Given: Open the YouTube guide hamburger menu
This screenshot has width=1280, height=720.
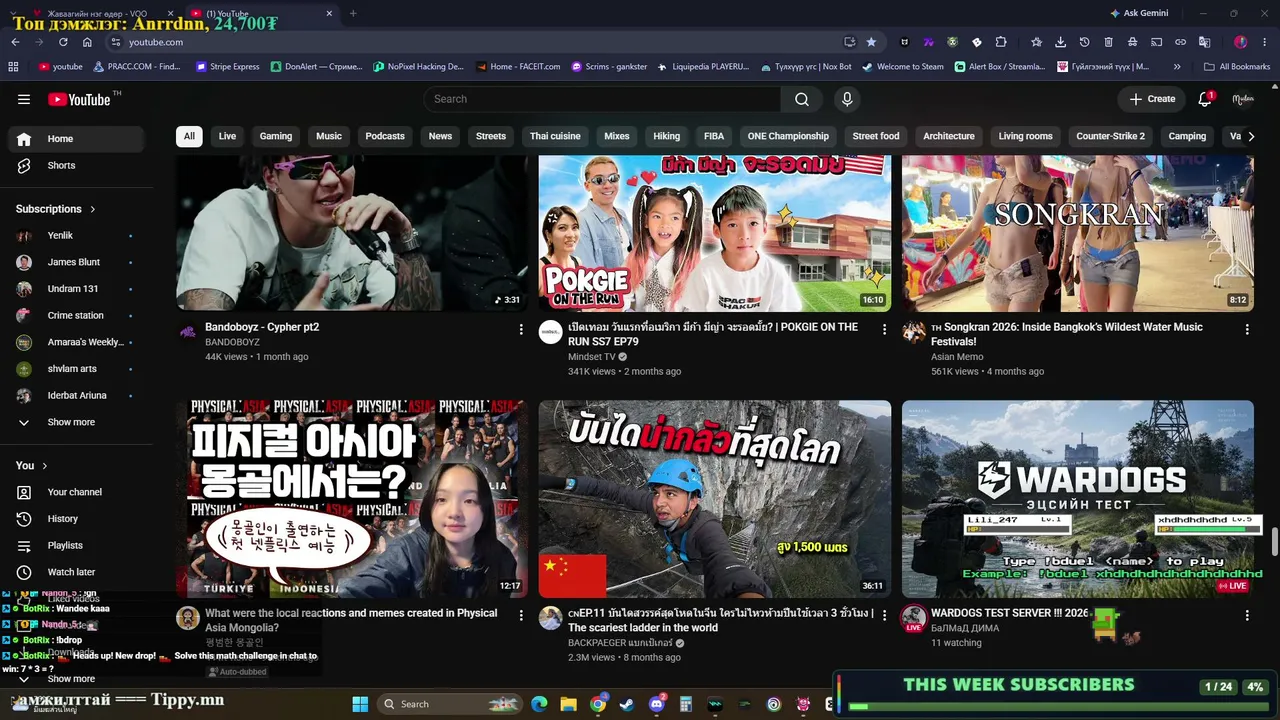Looking at the screenshot, I should coord(24,99).
